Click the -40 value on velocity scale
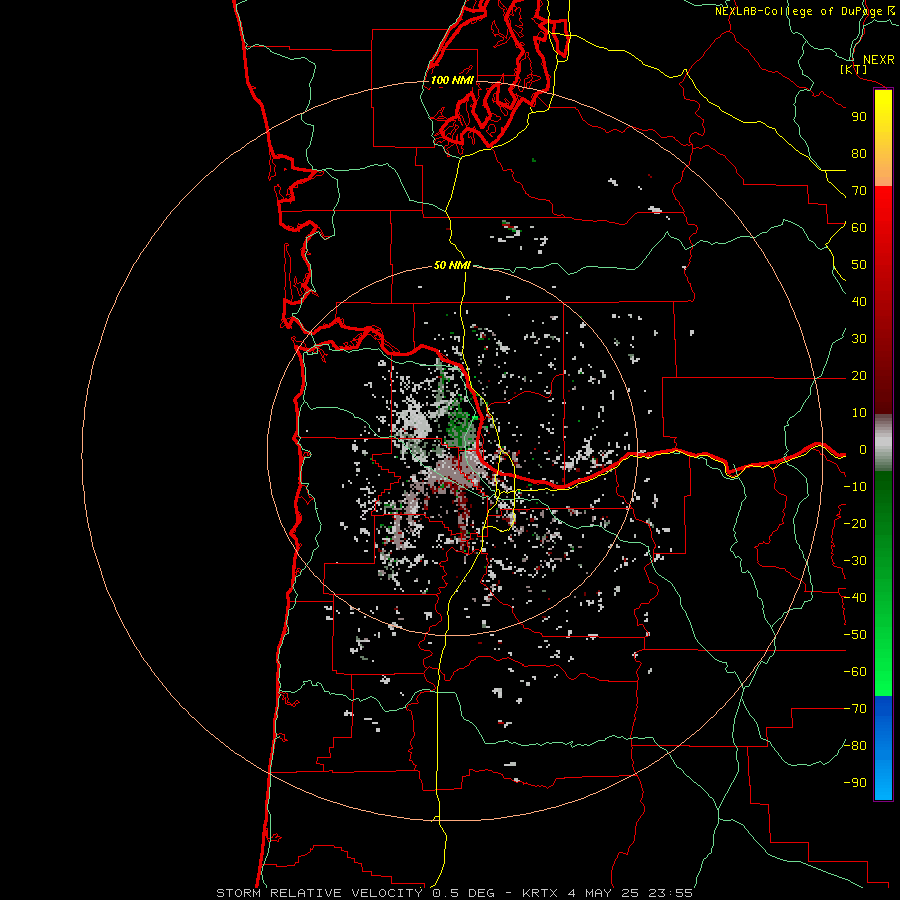Image resolution: width=900 pixels, height=900 pixels. click(x=855, y=598)
